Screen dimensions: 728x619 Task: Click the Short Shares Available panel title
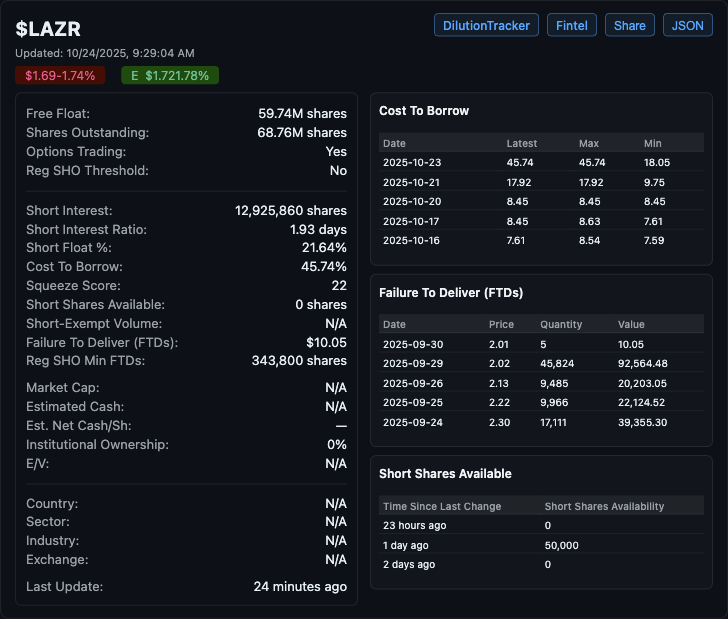point(445,474)
